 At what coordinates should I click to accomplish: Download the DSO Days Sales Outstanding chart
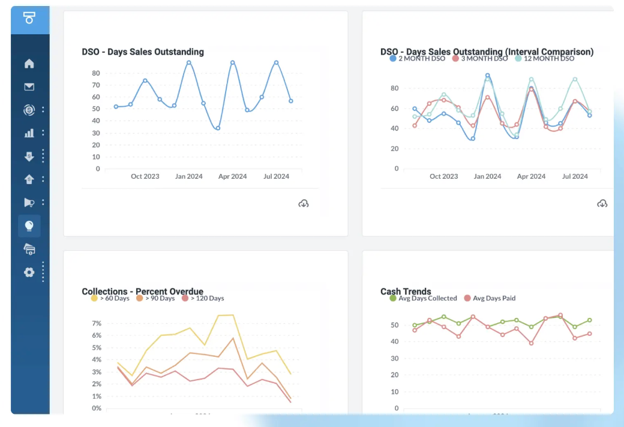[x=303, y=203]
